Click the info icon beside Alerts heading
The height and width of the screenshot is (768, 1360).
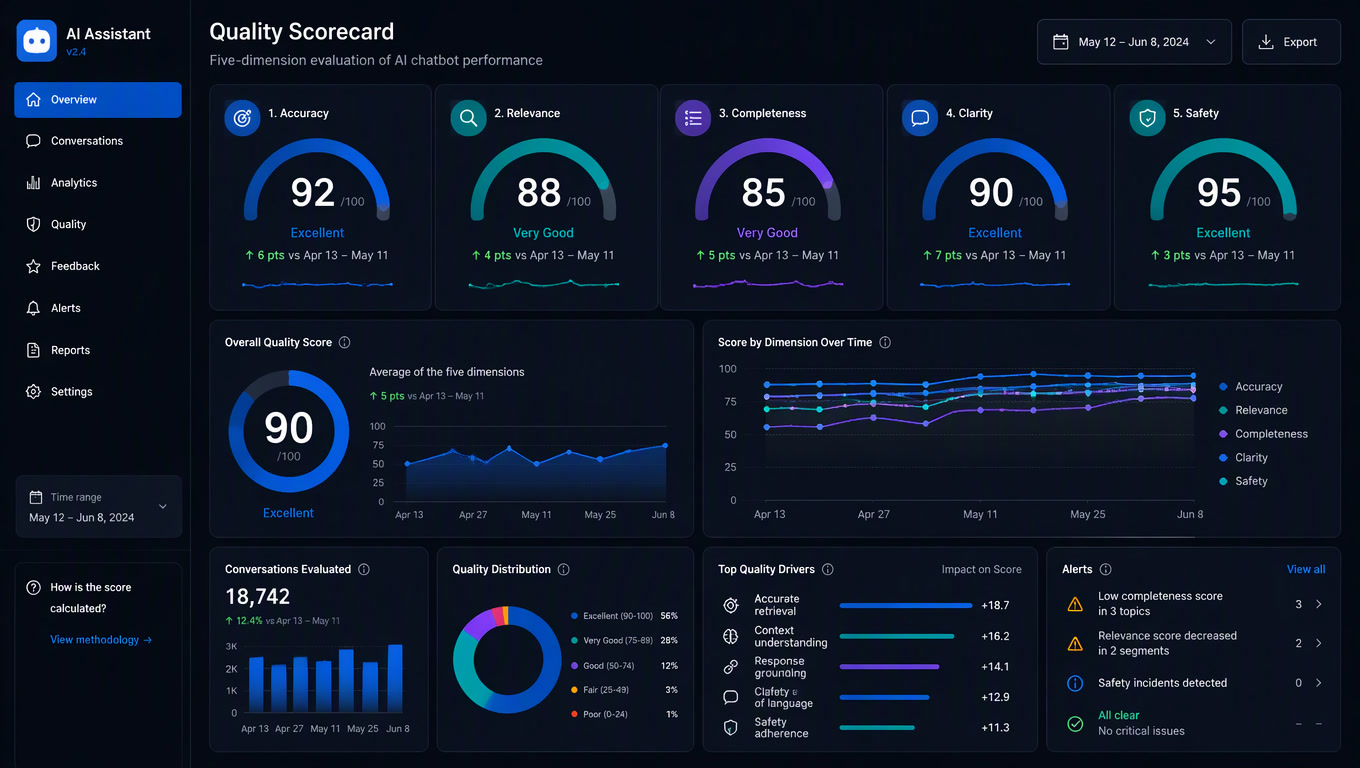click(x=1106, y=569)
